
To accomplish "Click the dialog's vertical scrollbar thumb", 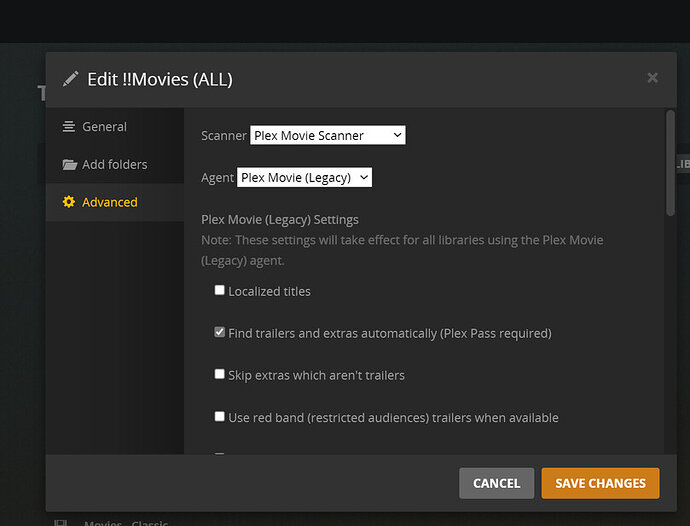I will click(670, 163).
